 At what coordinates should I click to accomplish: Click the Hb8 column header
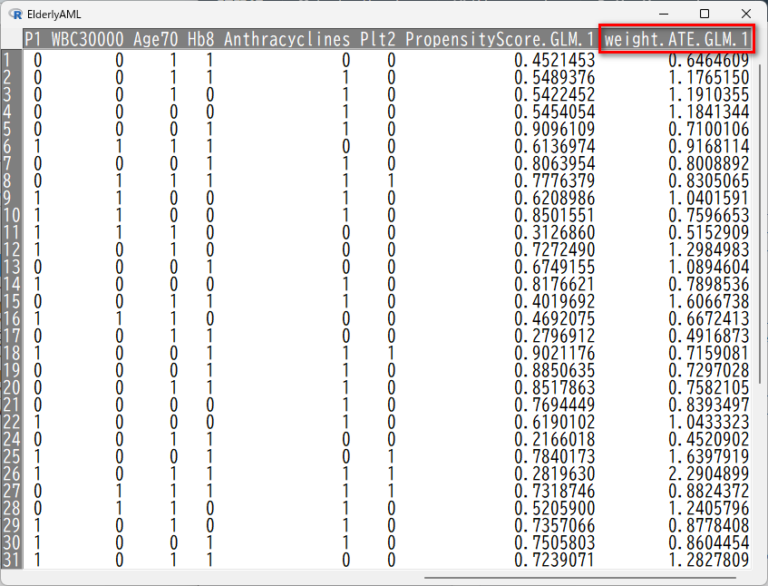pyautogui.click(x=201, y=40)
